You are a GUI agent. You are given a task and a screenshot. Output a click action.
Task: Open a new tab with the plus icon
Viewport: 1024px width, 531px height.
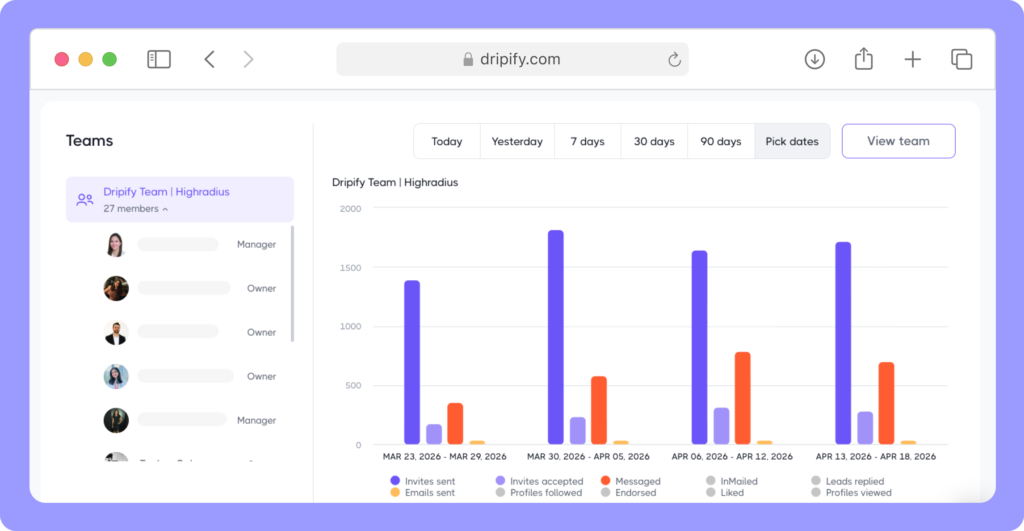(912, 59)
